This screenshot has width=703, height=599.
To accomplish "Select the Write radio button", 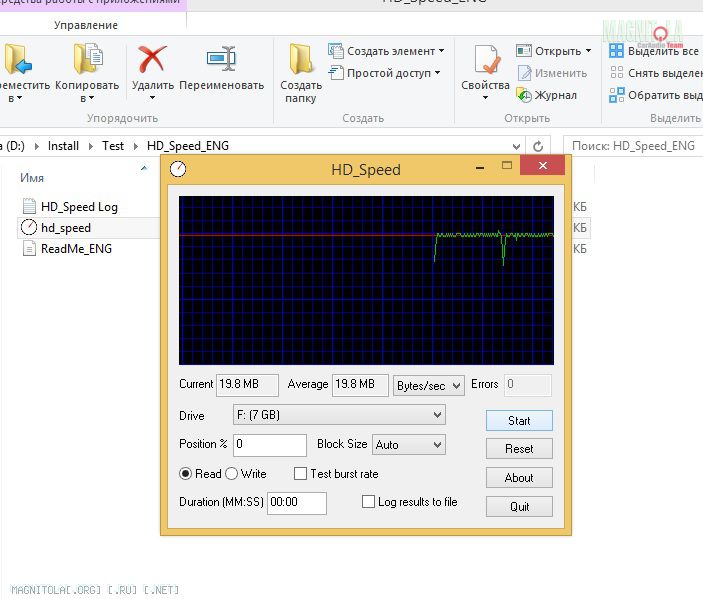I will tap(231, 474).
